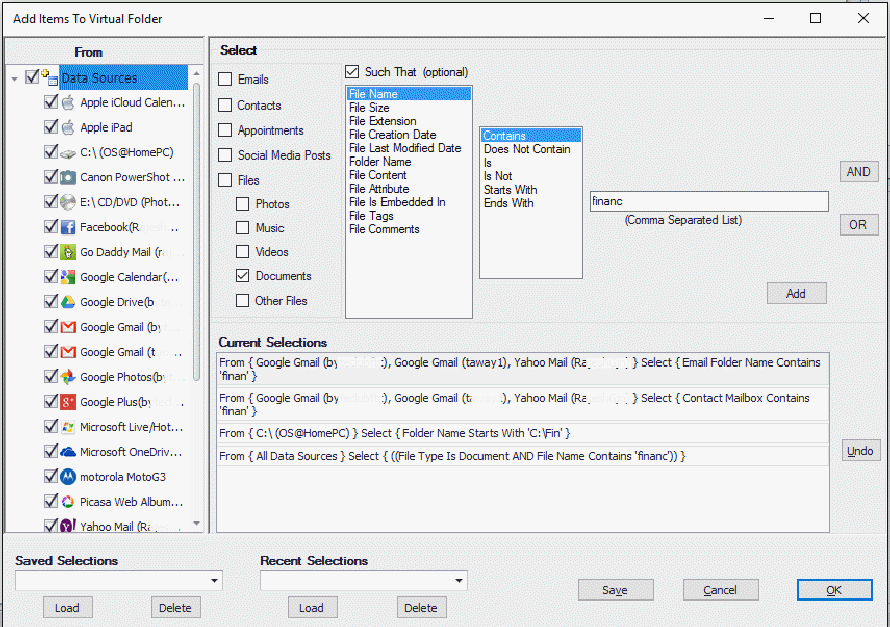Click the Apple iCloud Calendar icon
Screen dimensions: 890x627
tap(68, 103)
